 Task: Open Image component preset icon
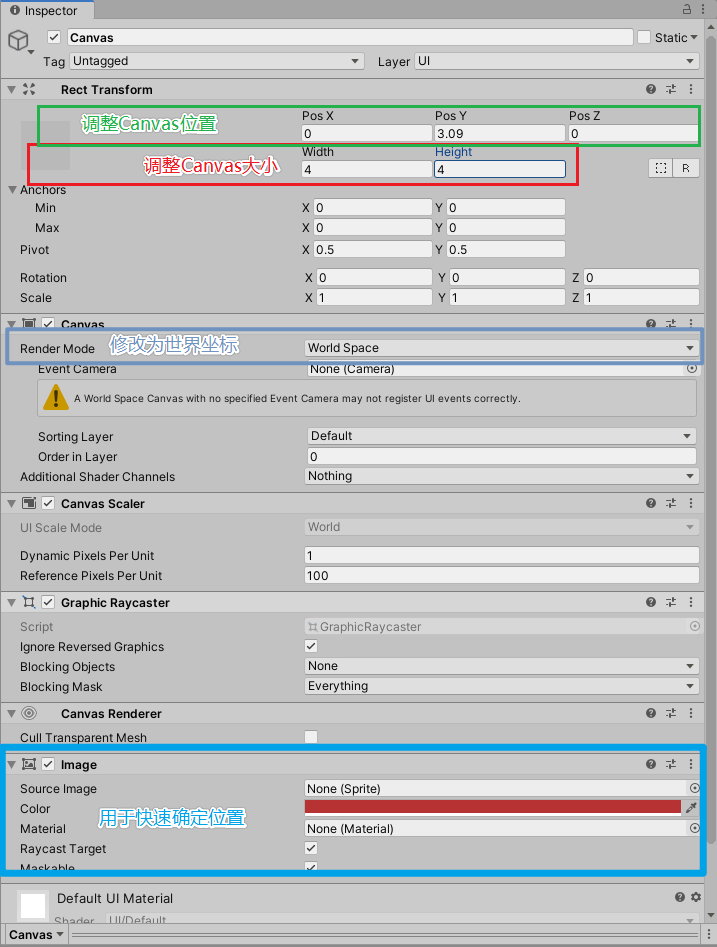[671, 764]
